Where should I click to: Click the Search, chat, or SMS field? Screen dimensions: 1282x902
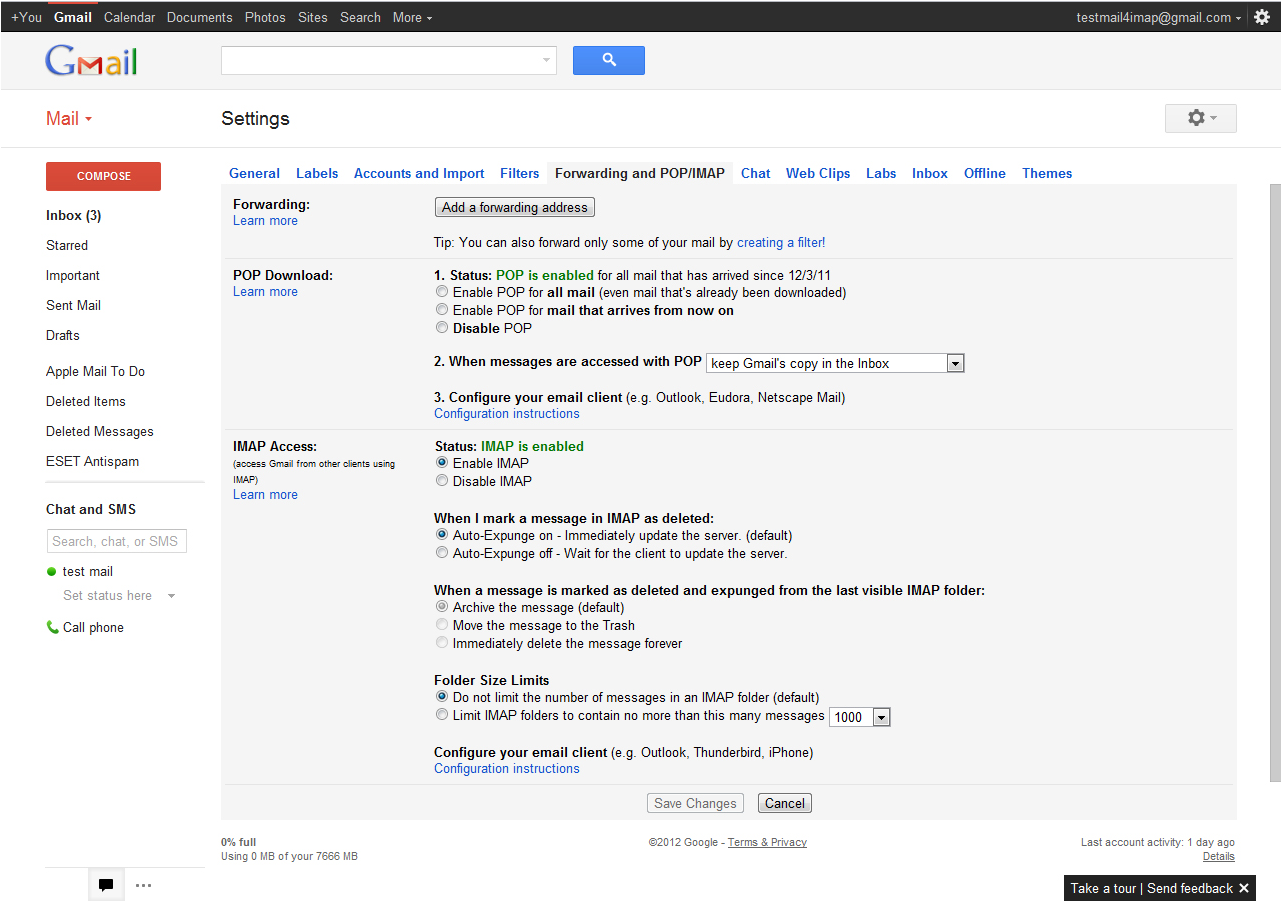pyautogui.click(x=116, y=541)
